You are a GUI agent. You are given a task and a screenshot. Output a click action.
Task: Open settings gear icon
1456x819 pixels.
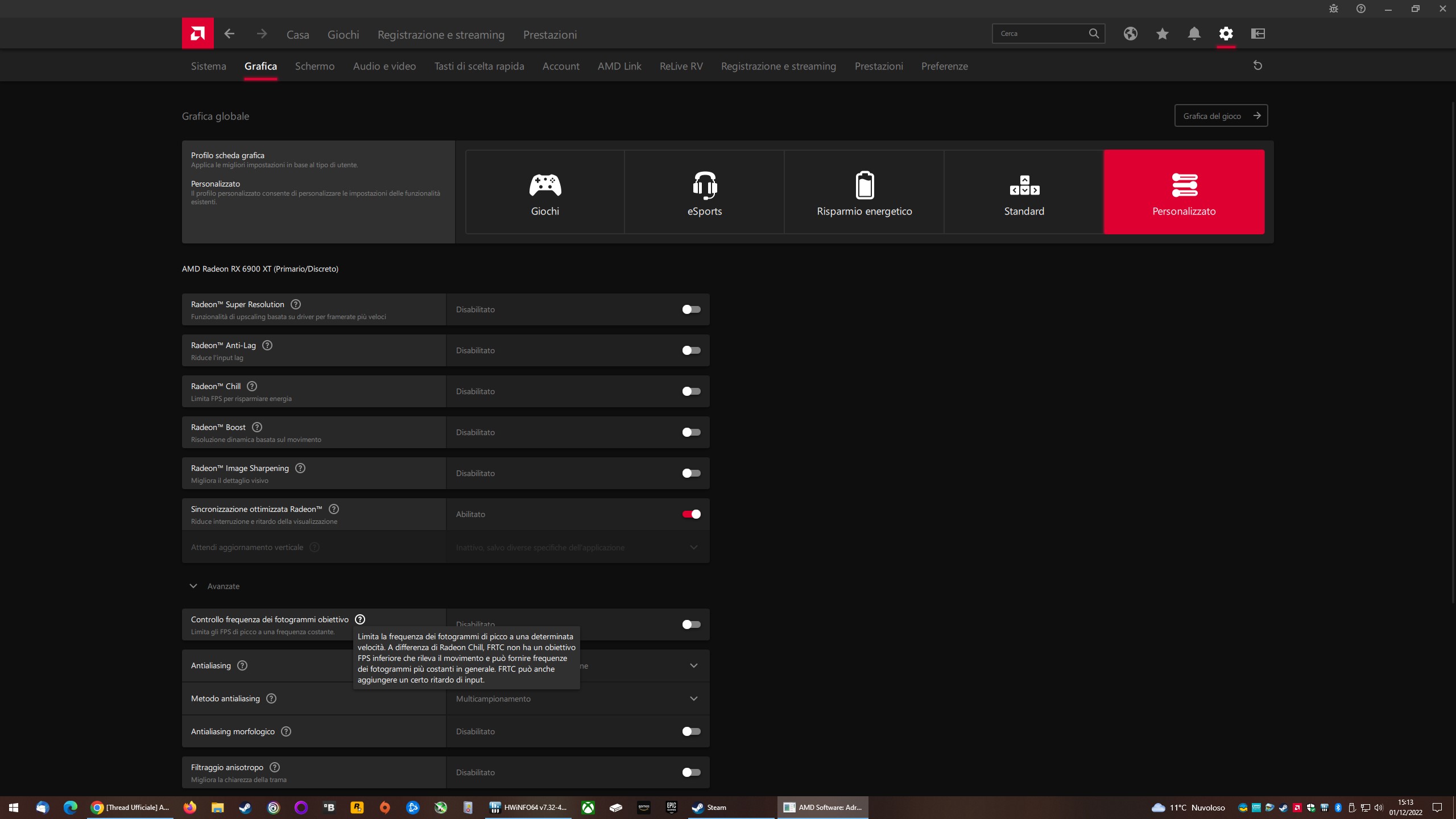[1226, 34]
